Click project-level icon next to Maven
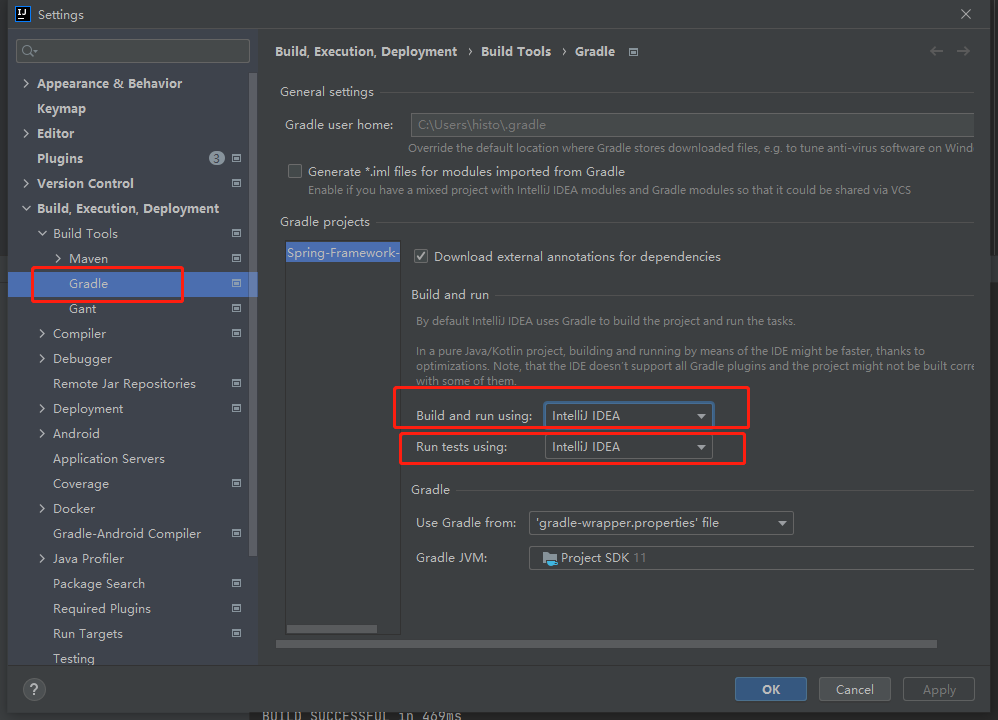The height and width of the screenshot is (720, 998). point(237,258)
